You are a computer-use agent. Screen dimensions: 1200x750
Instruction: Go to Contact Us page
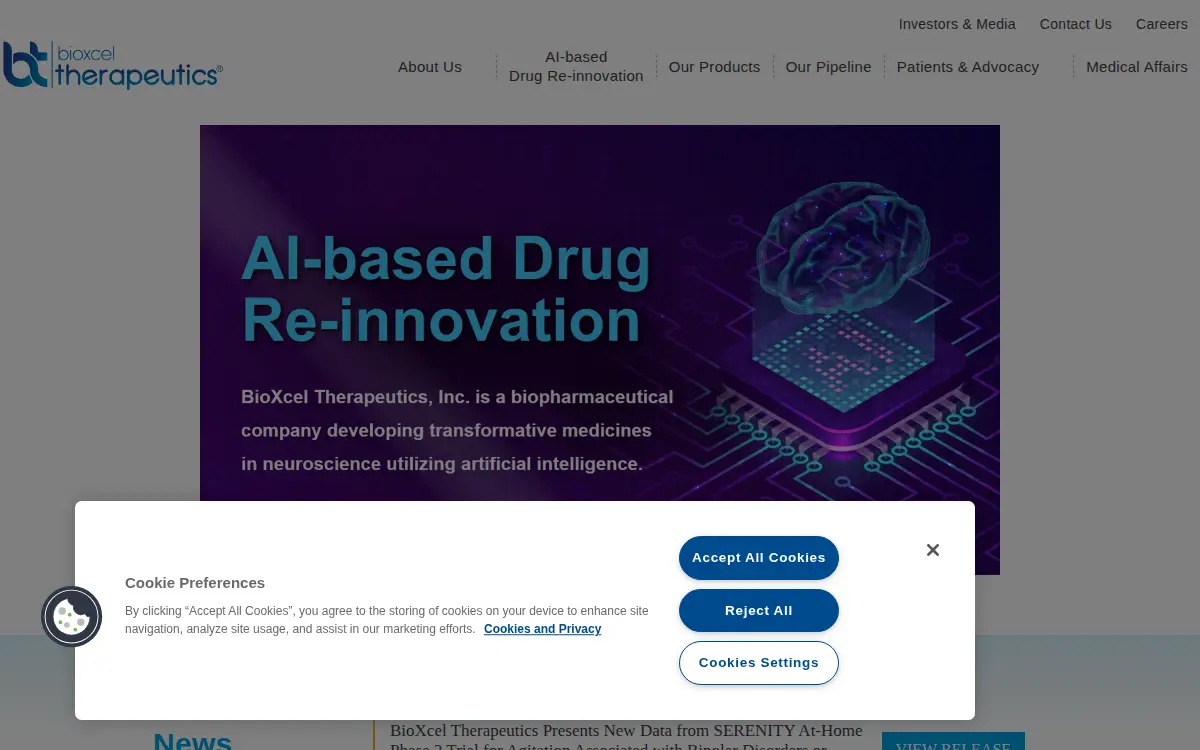coord(1075,24)
